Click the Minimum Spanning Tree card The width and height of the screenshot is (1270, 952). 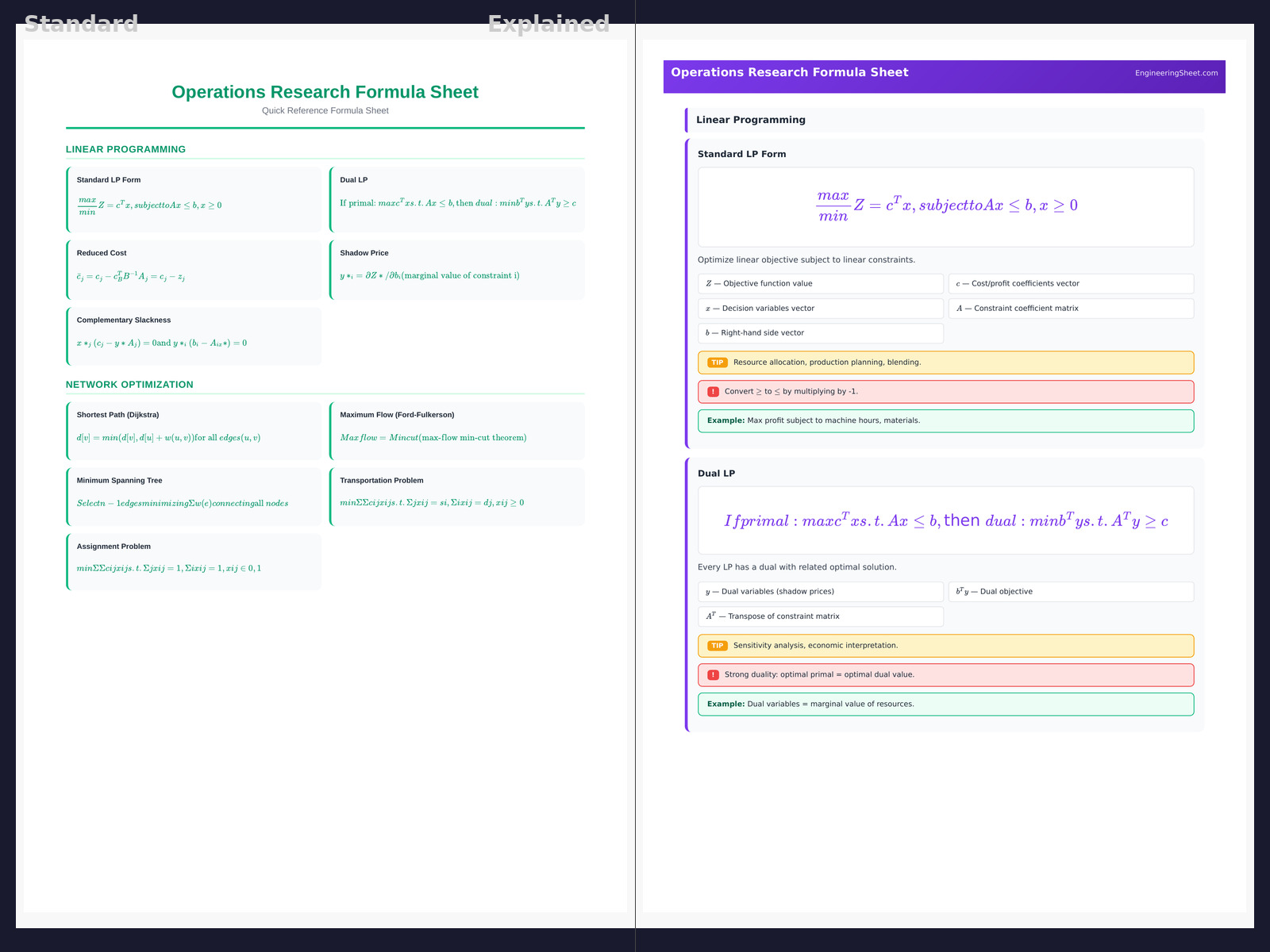pyautogui.click(x=194, y=497)
